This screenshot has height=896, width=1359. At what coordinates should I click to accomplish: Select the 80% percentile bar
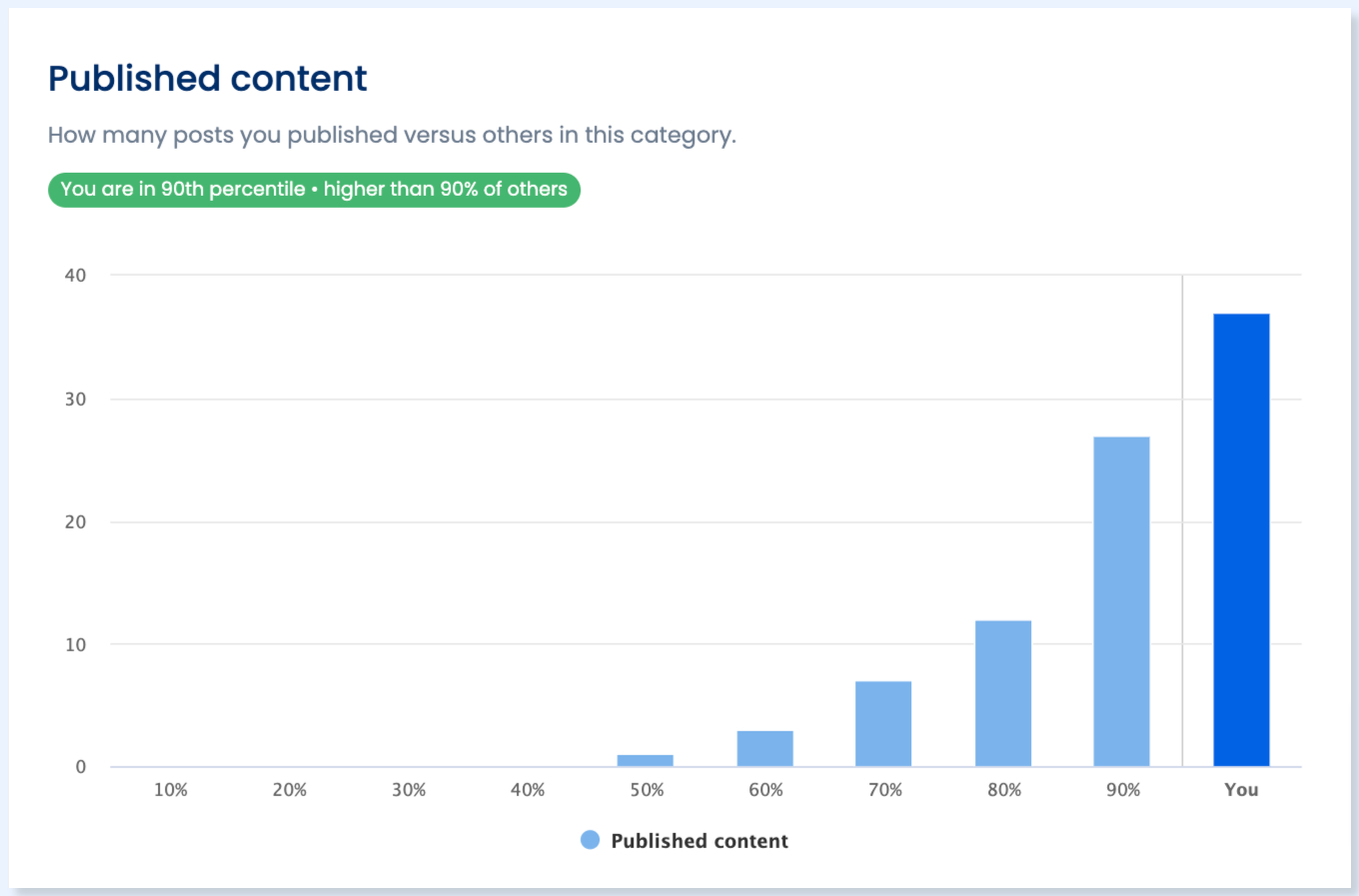[1003, 693]
